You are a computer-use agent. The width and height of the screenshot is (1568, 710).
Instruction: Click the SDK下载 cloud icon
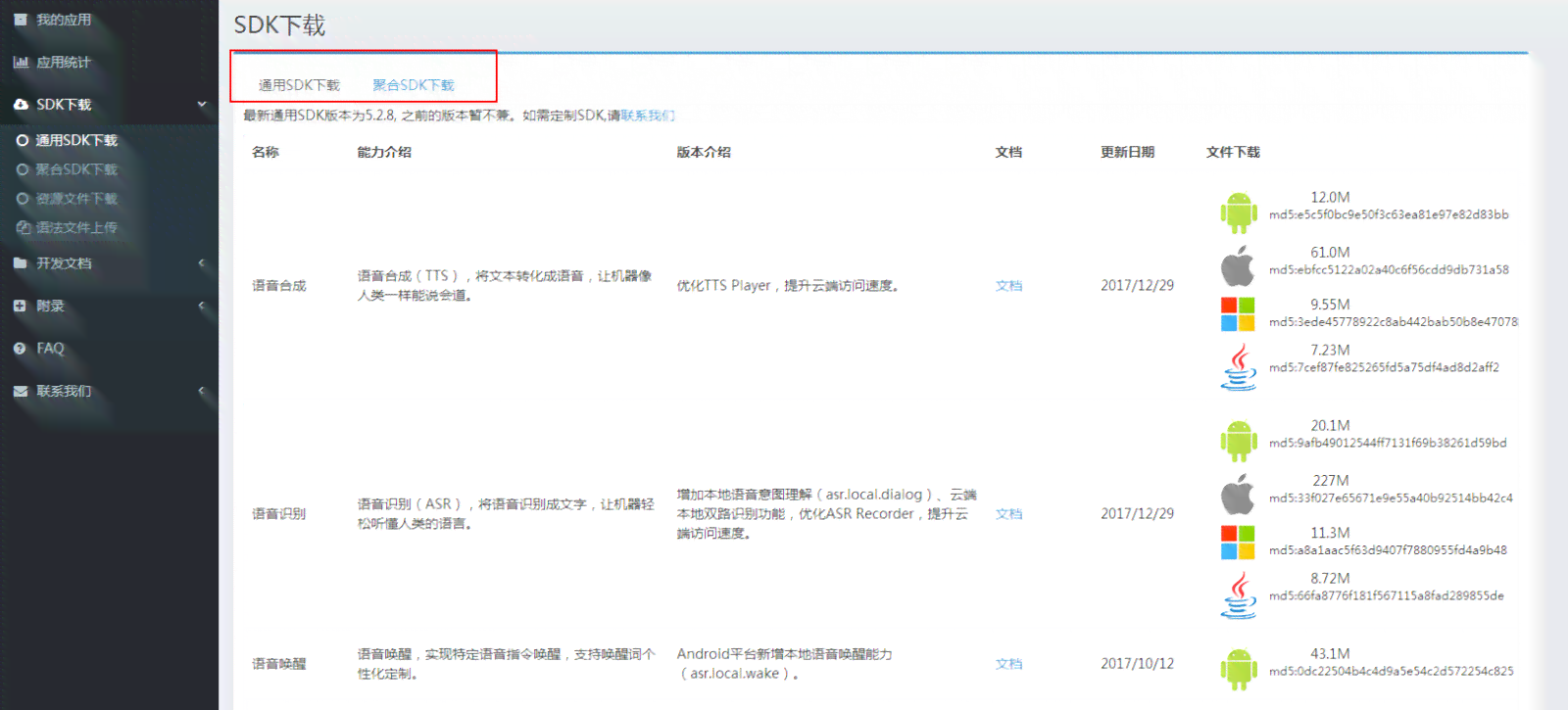(x=21, y=105)
